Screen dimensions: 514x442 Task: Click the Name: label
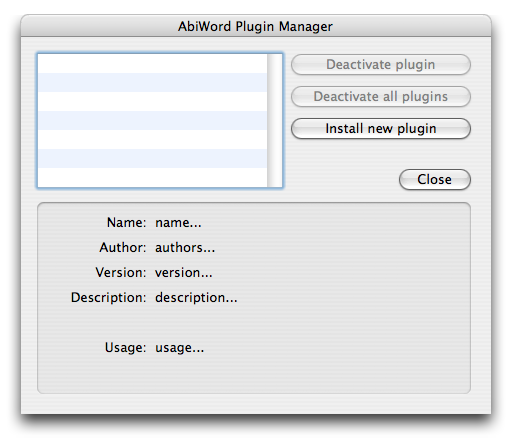[x=126, y=223]
